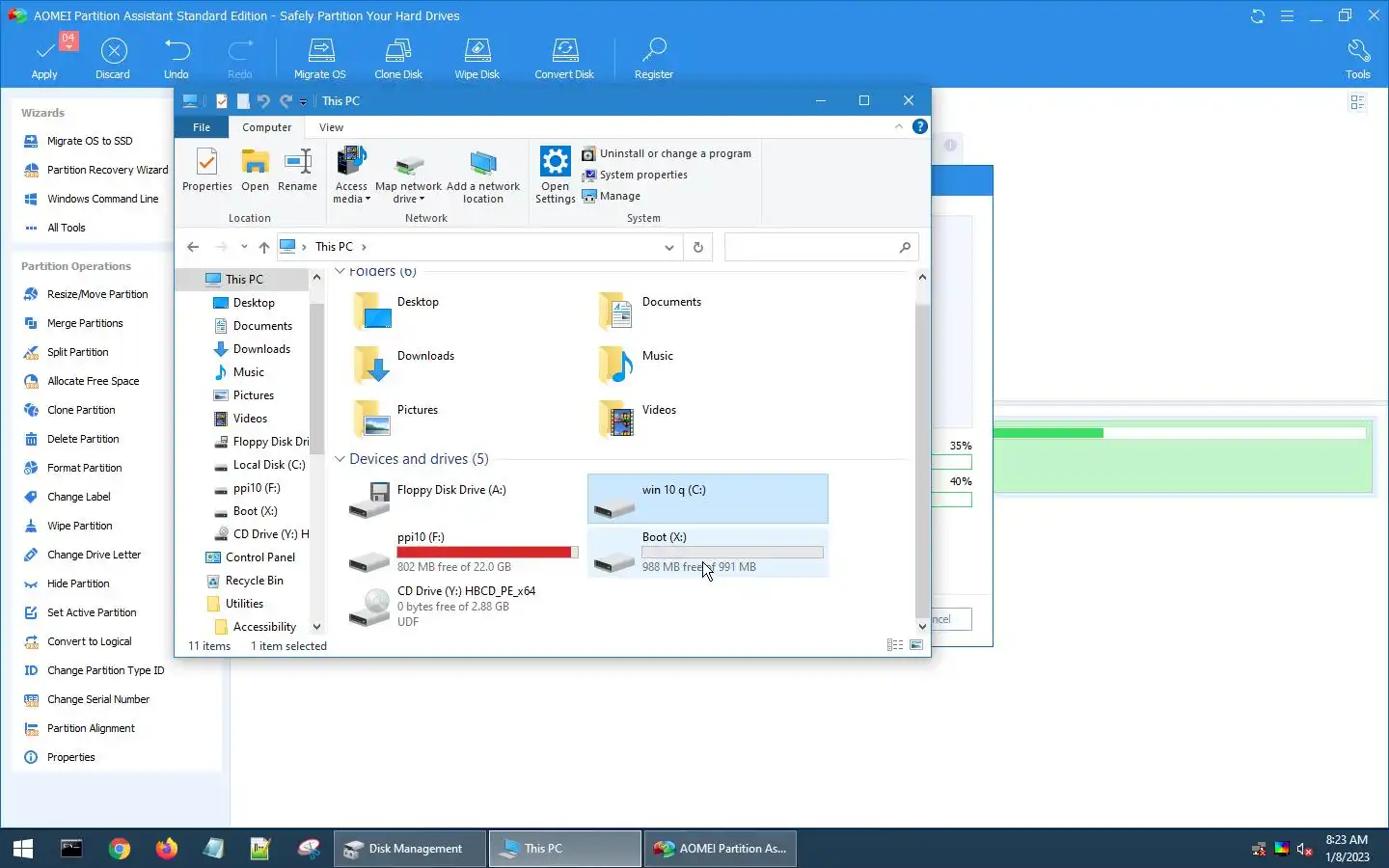Open recent locations dropdown arrow
This screenshot has height=868, width=1389.
point(244,247)
